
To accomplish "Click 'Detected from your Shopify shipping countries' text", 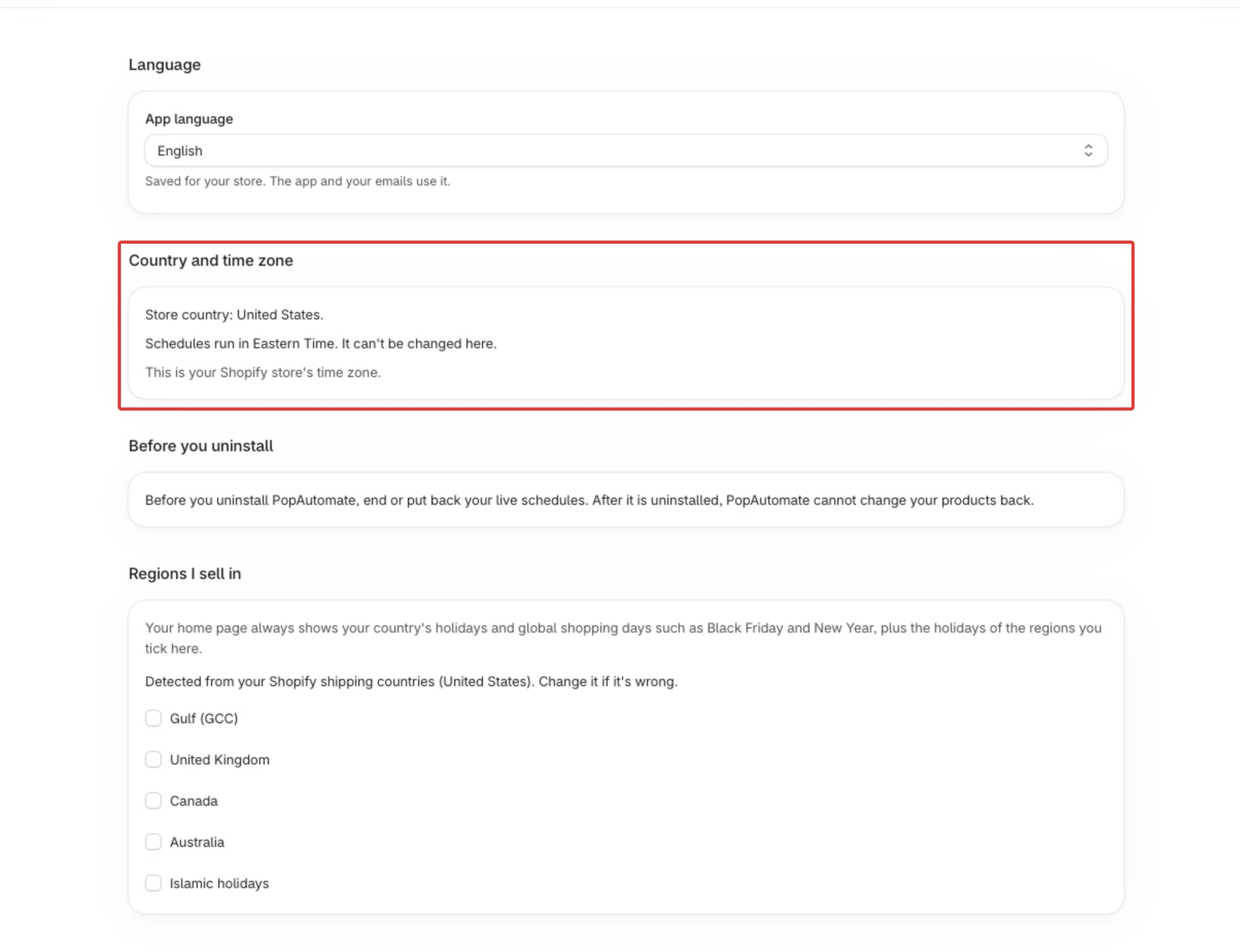I will tap(411, 682).
